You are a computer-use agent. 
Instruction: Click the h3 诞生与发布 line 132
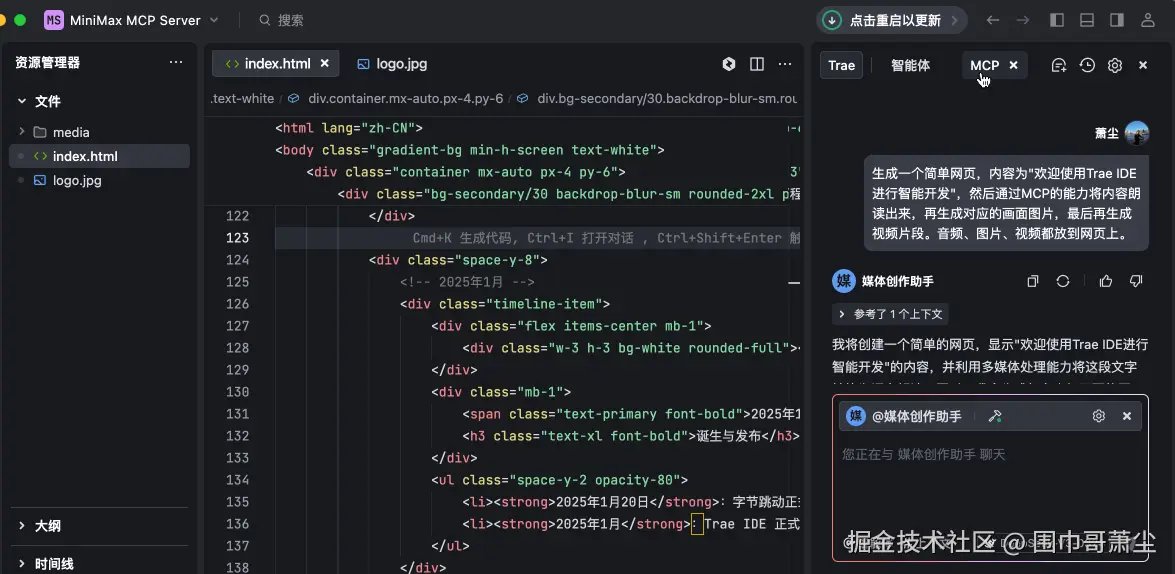[631, 435]
